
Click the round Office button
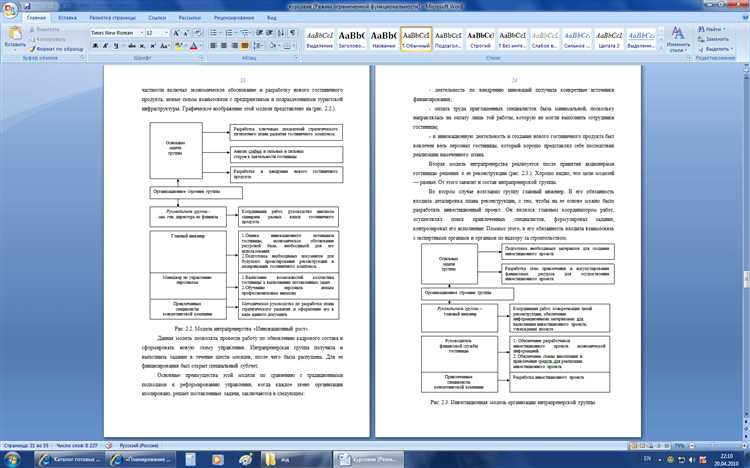click(11, 9)
